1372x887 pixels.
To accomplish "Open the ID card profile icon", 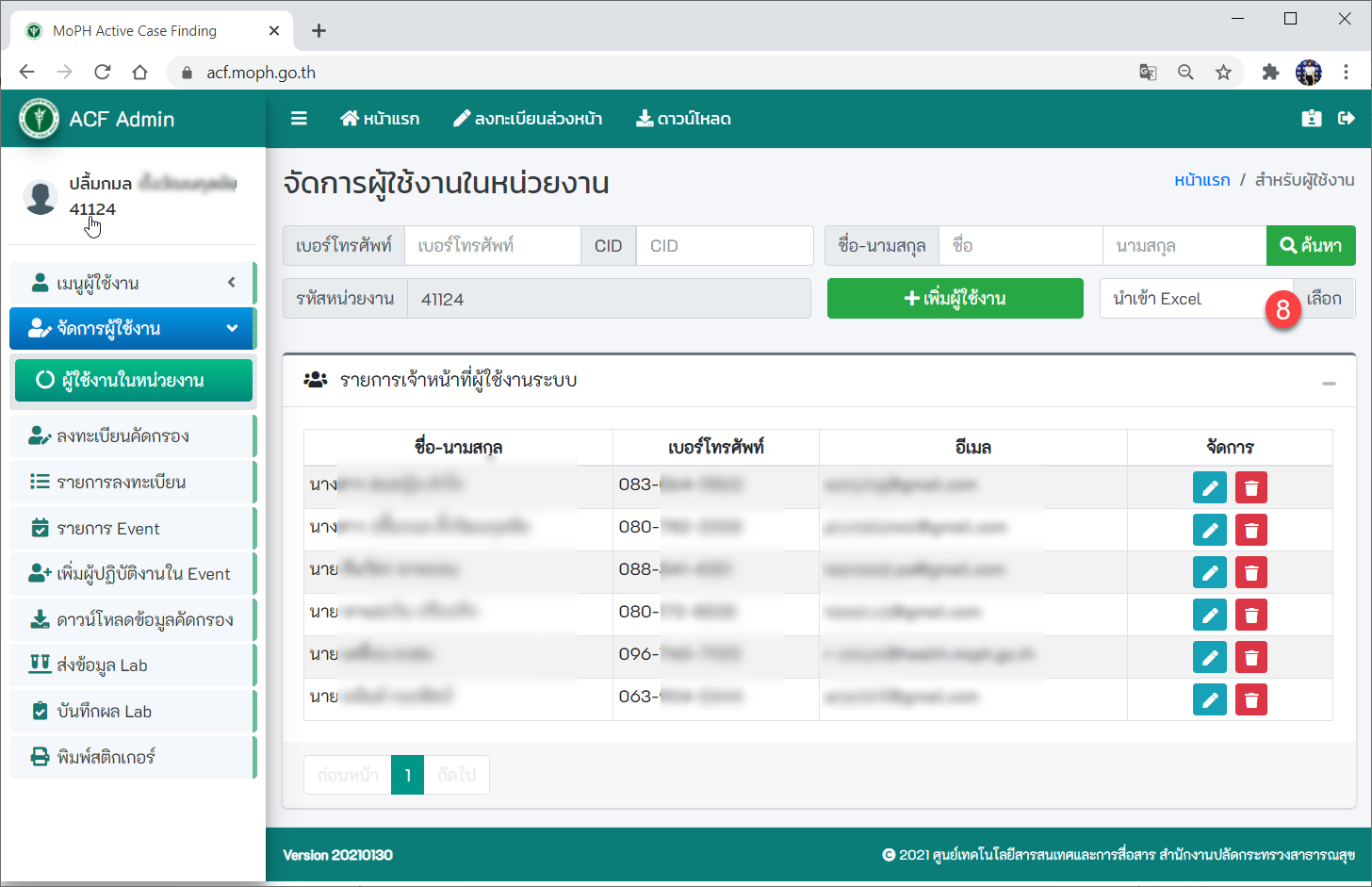I will (1311, 119).
